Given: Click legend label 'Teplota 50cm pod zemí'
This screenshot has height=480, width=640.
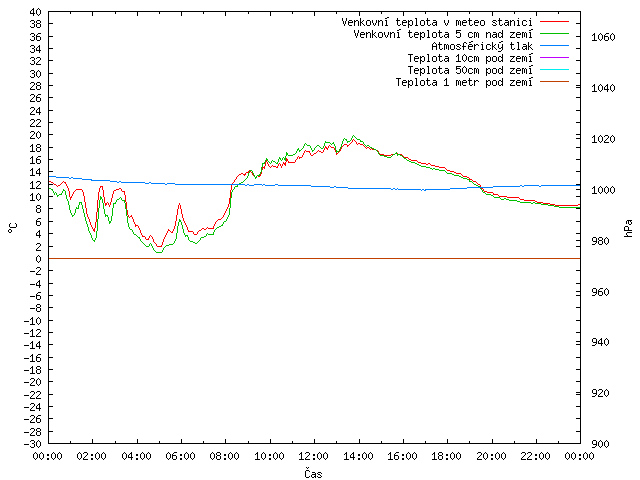Looking at the screenshot, I should click(x=470, y=70).
